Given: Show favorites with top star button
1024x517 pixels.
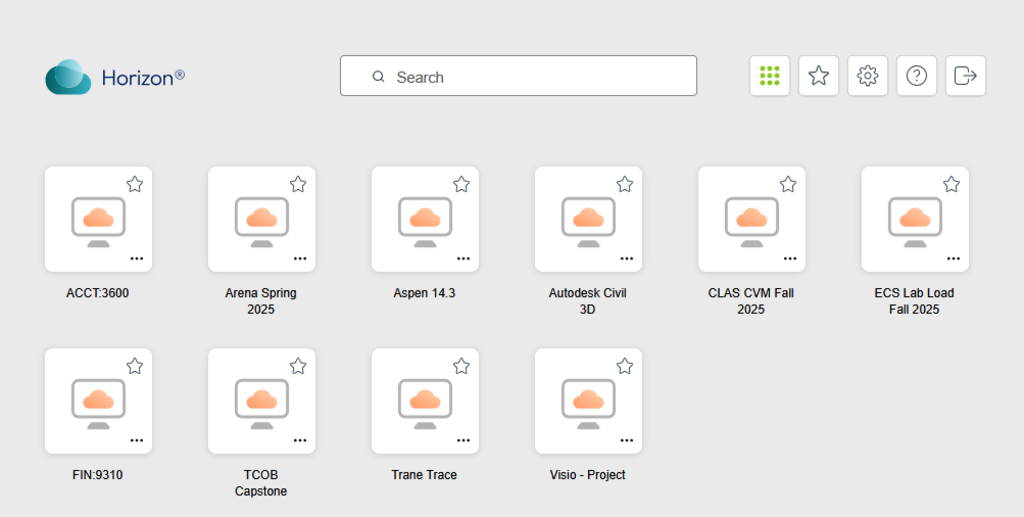Looking at the screenshot, I should [x=818, y=76].
